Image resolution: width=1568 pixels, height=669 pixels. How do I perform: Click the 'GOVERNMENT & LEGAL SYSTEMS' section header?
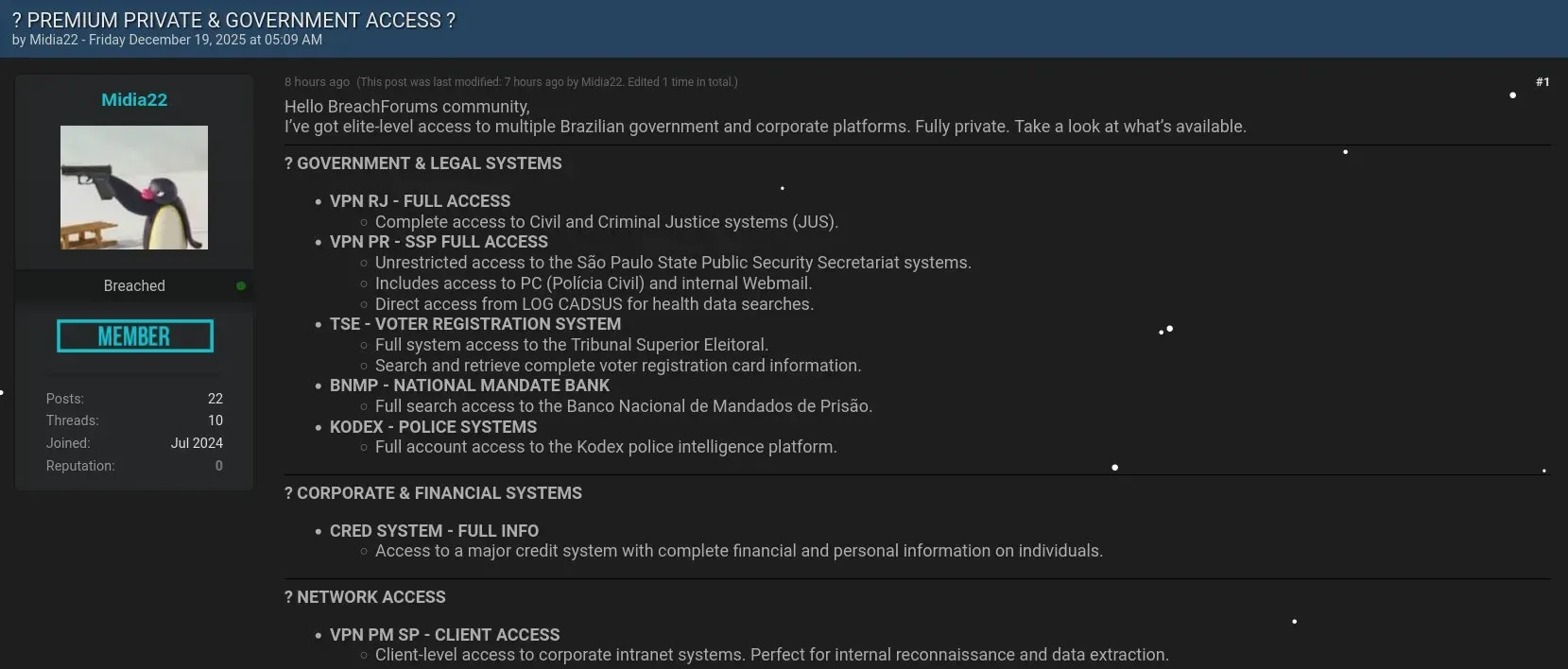(x=422, y=163)
